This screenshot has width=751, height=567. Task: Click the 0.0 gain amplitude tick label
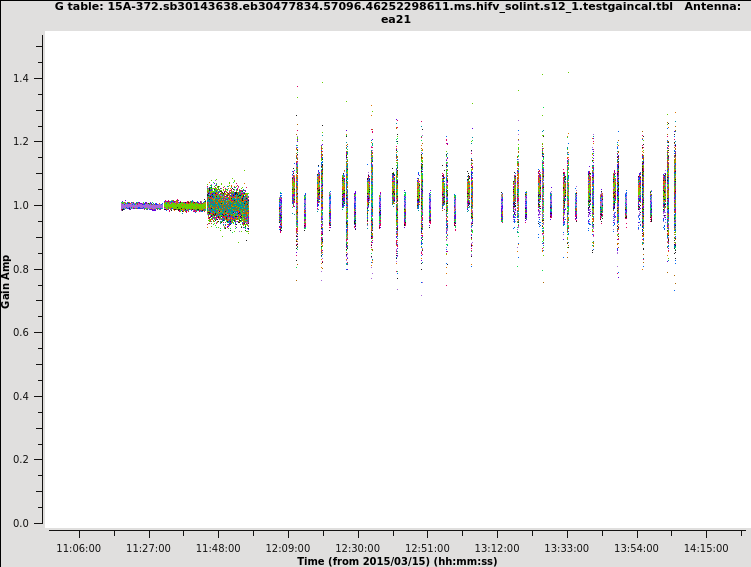22,523
